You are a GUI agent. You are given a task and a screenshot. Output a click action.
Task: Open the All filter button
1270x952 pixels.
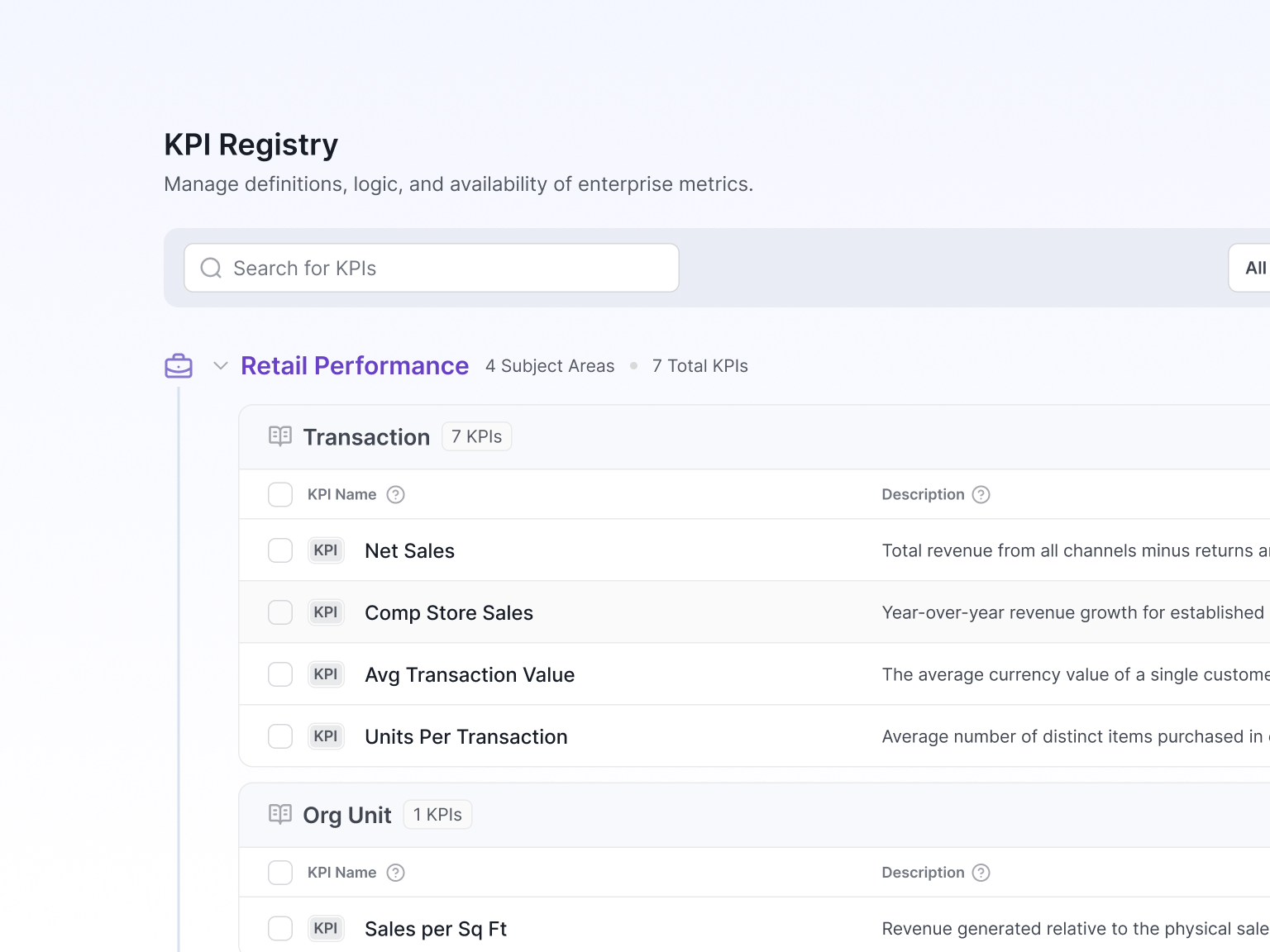(x=1250, y=268)
